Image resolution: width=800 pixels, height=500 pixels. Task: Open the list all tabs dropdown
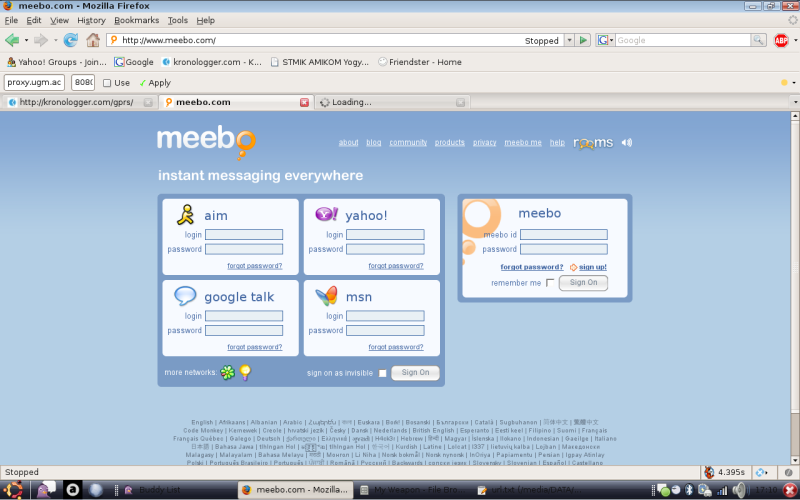click(x=795, y=102)
